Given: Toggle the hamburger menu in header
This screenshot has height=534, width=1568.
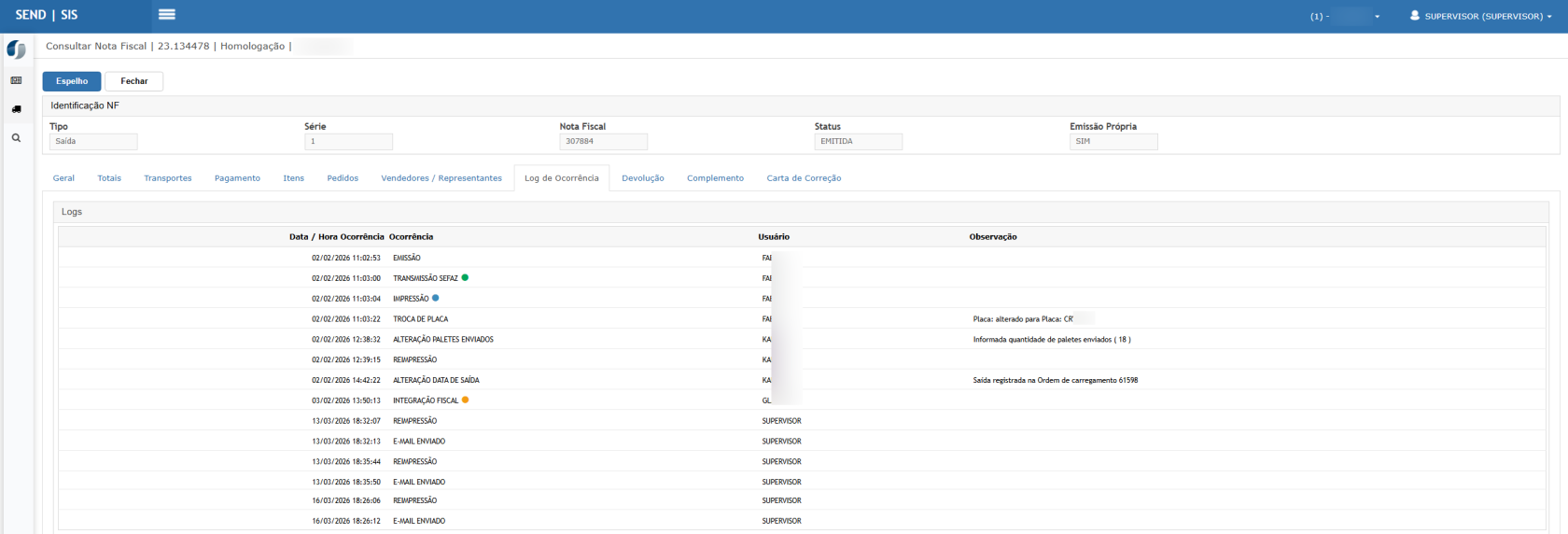Looking at the screenshot, I should [x=167, y=15].
